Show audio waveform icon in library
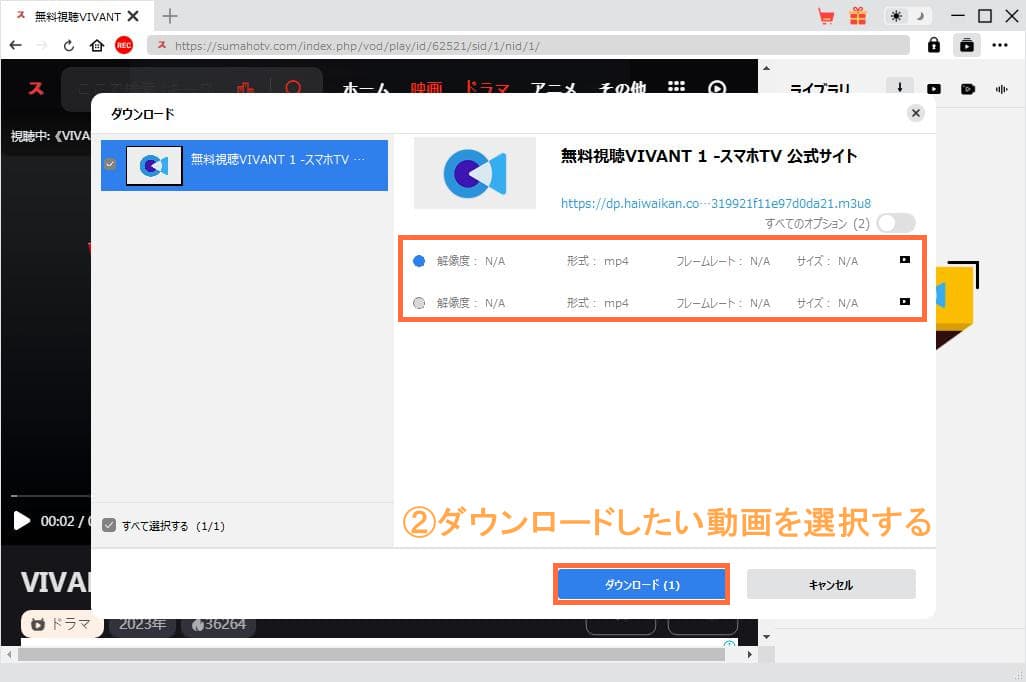The width and height of the screenshot is (1026, 682). 1002,88
